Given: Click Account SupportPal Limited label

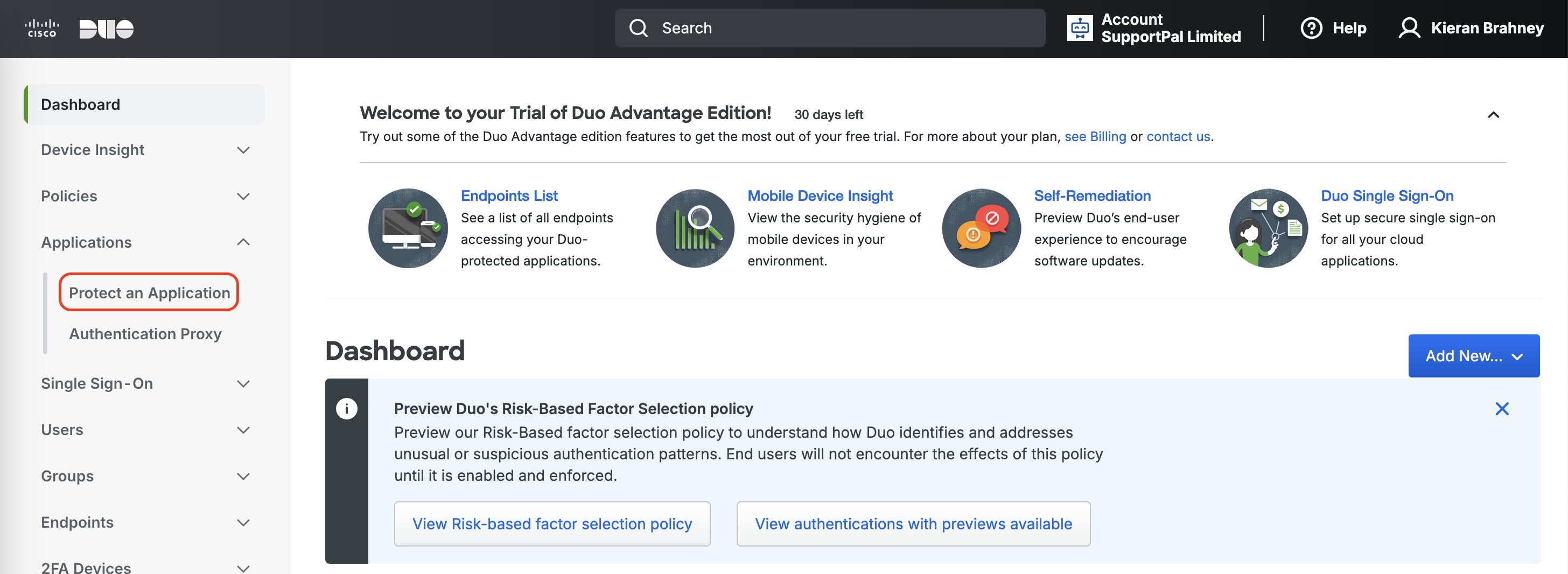Looking at the screenshot, I should tap(1171, 28).
